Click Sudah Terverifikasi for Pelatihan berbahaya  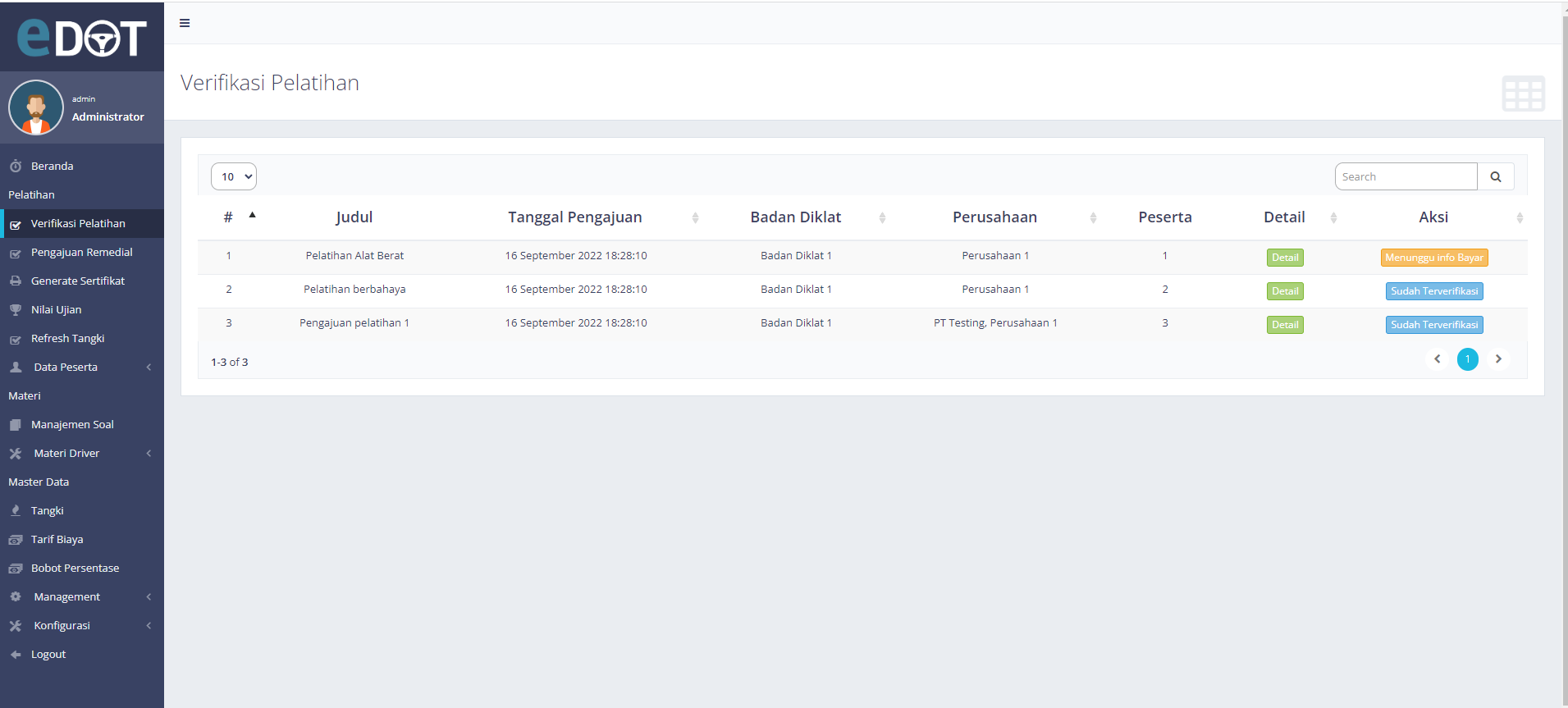pyautogui.click(x=1433, y=291)
